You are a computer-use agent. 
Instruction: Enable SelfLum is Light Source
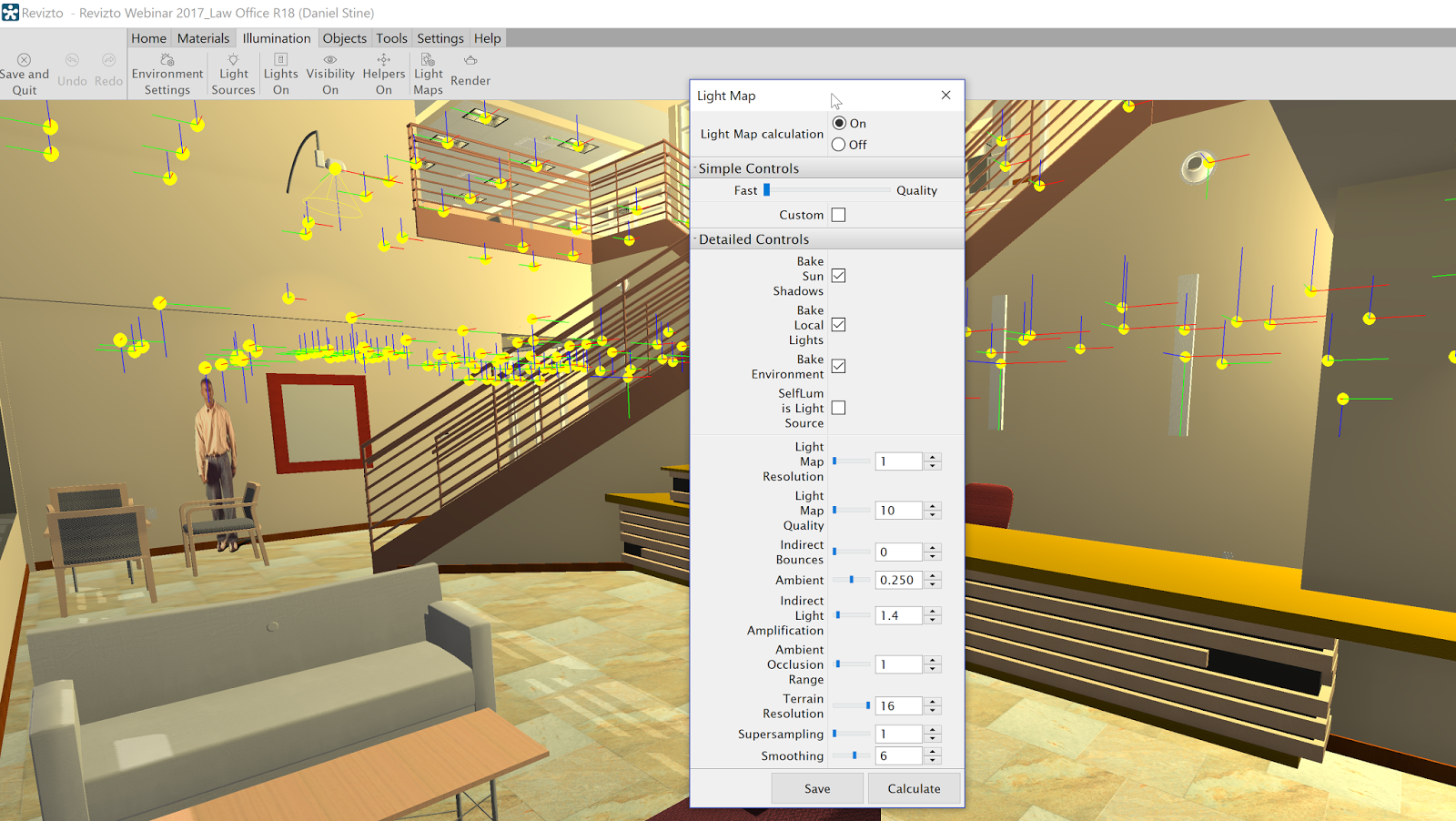(x=838, y=407)
